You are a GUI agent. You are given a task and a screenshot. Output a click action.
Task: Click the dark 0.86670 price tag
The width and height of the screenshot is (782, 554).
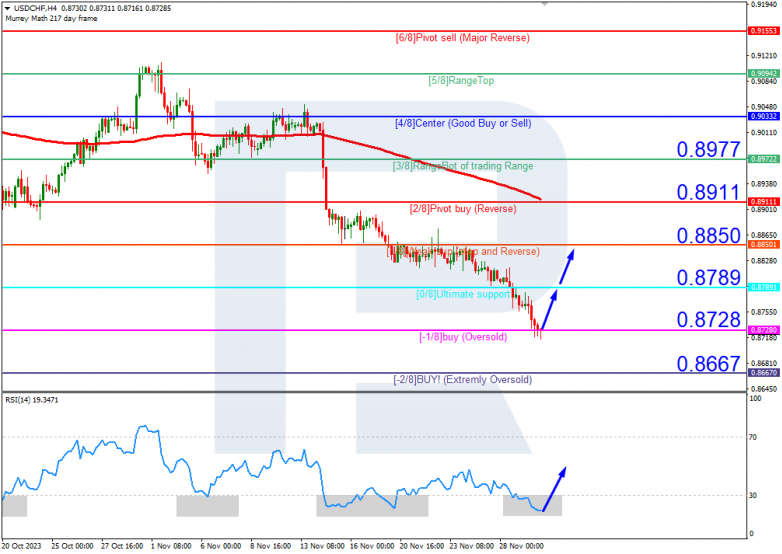point(764,373)
